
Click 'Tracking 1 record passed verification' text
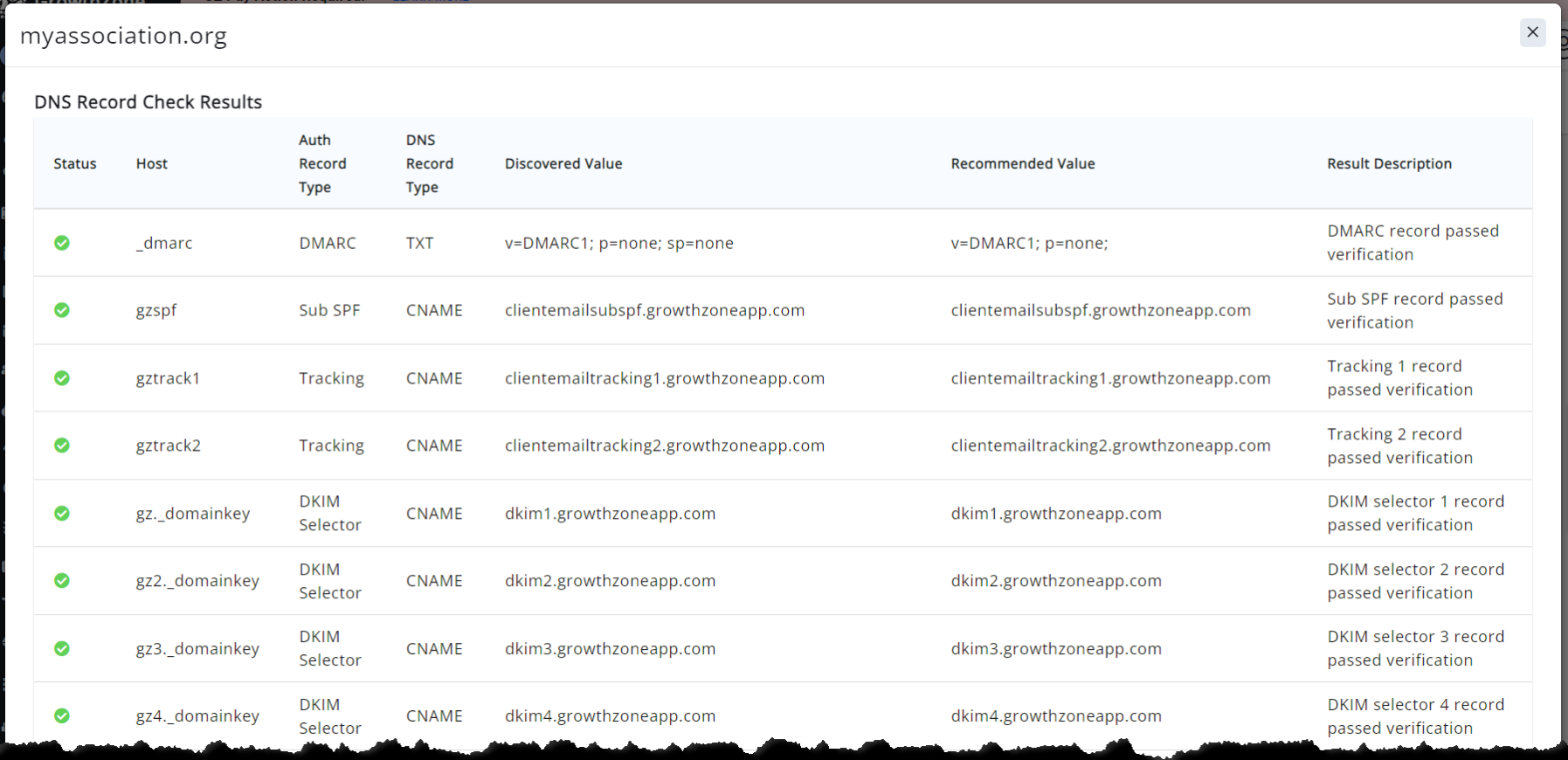click(x=1400, y=378)
